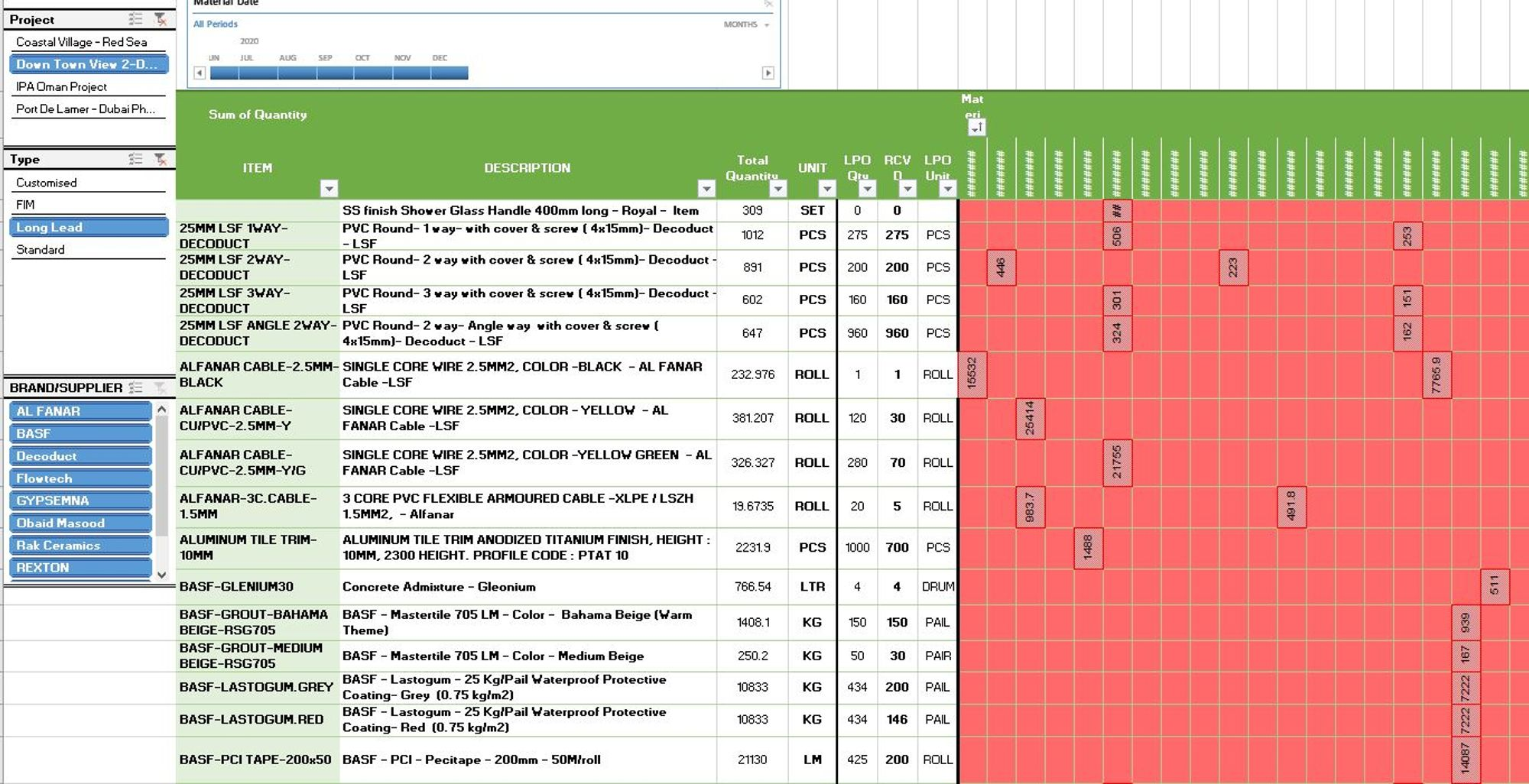Viewport: 1529px width, 784px height.
Task: Select the ALFANAR CABLE-2.5MM-BLACK item cell
Action: point(258,374)
